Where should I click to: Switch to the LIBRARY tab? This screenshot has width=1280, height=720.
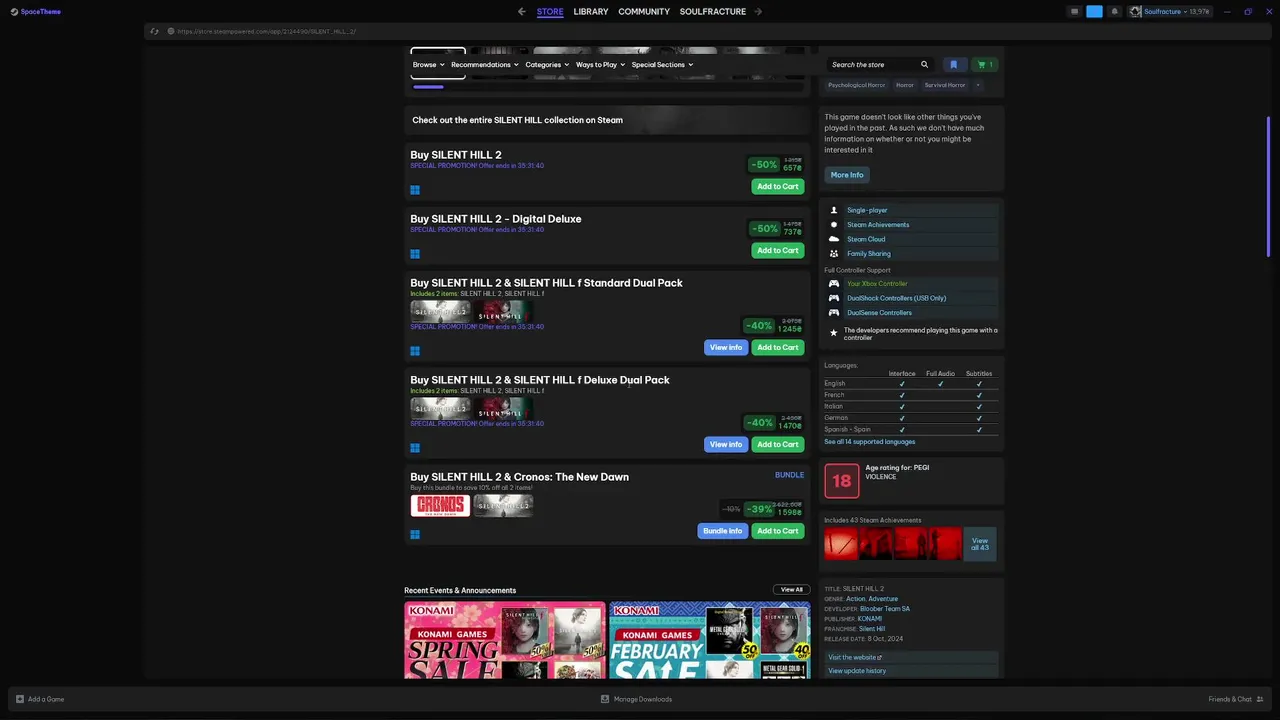pyautogui.click(x=591, y=11)
